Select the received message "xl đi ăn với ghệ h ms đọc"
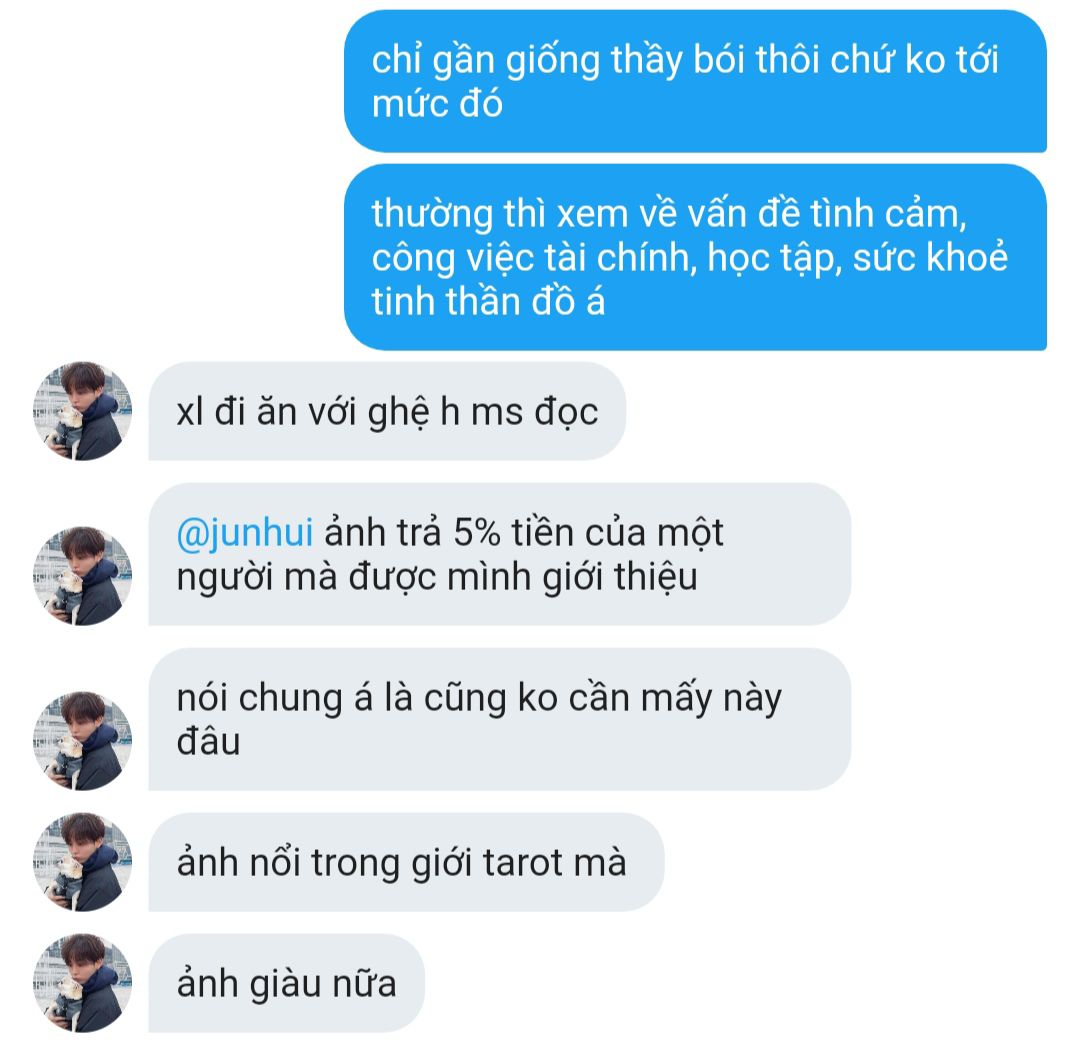The height and width of the screenshot is (1050, 1080). tap(387, 411)
